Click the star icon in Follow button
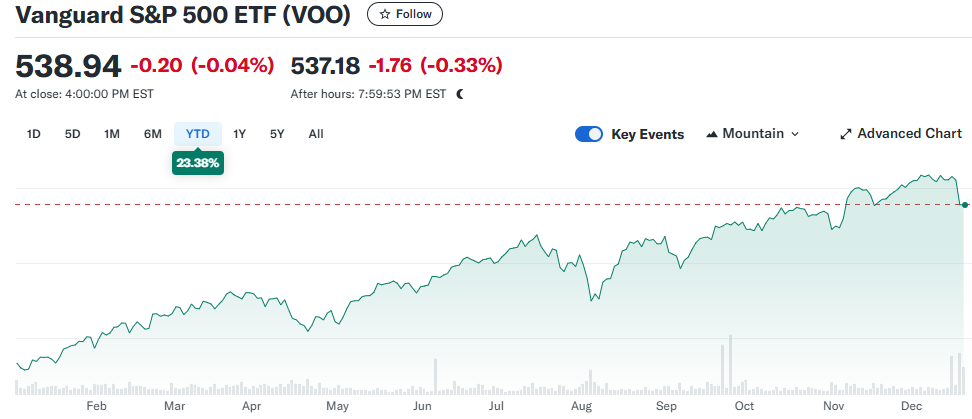This screenshot has height=419, width=972. [385, 15]
